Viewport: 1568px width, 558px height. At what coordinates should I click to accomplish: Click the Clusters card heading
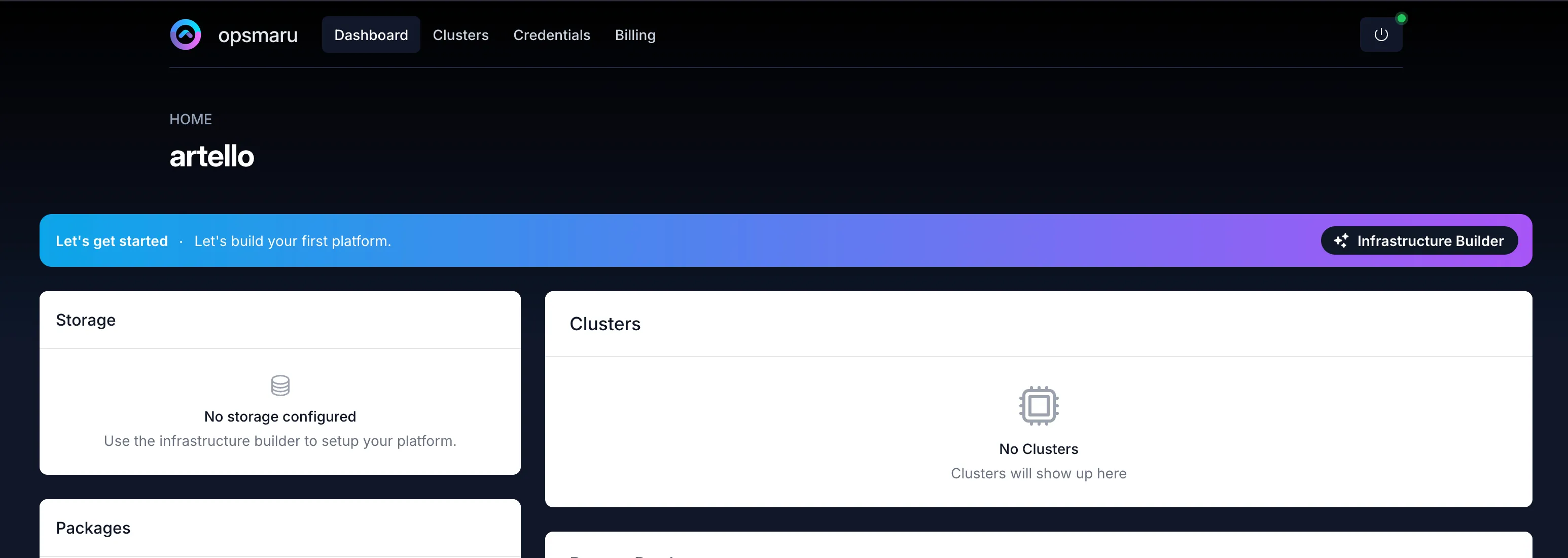[605, 324]
